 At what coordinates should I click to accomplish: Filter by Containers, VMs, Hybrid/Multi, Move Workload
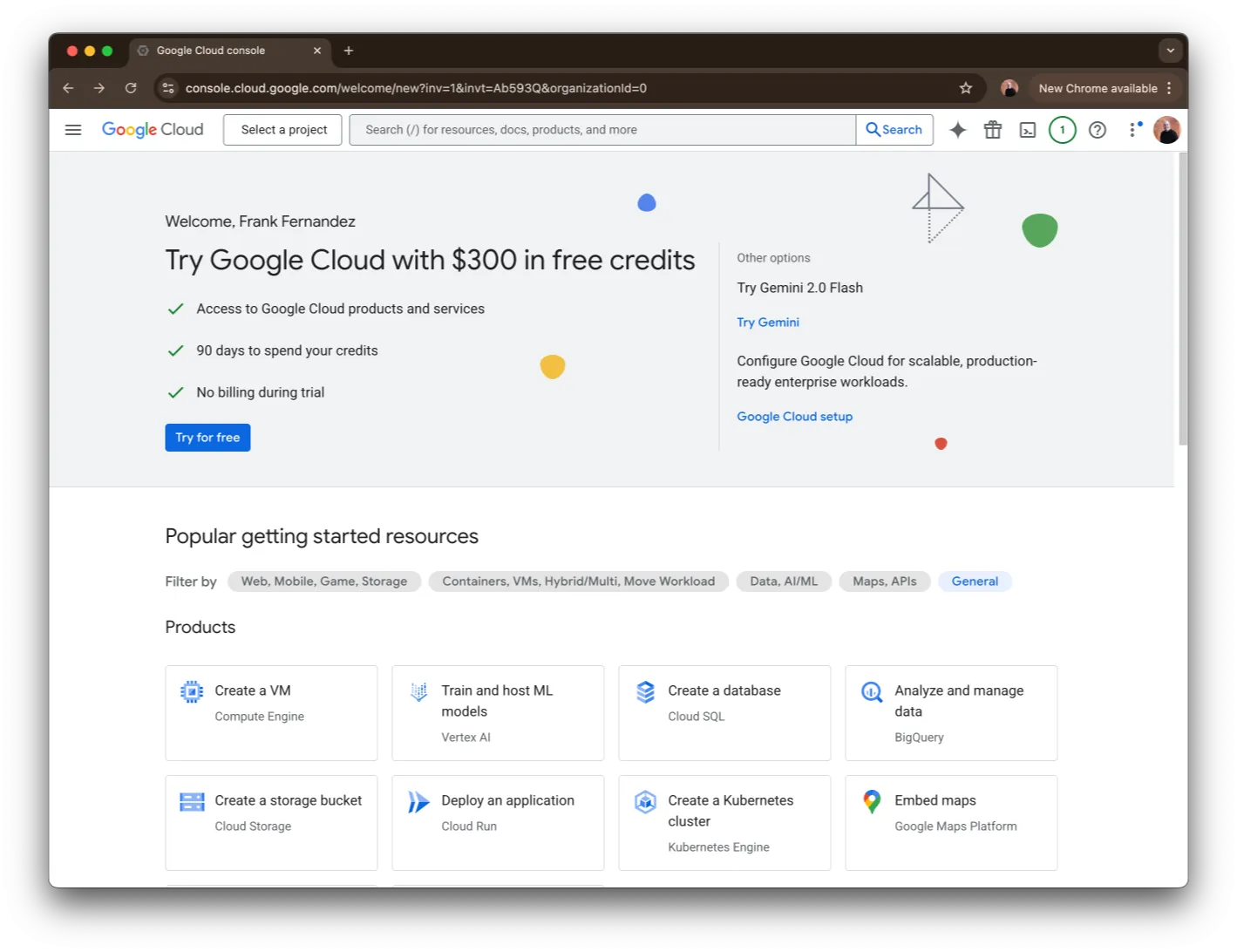click(x=579, y=581)
